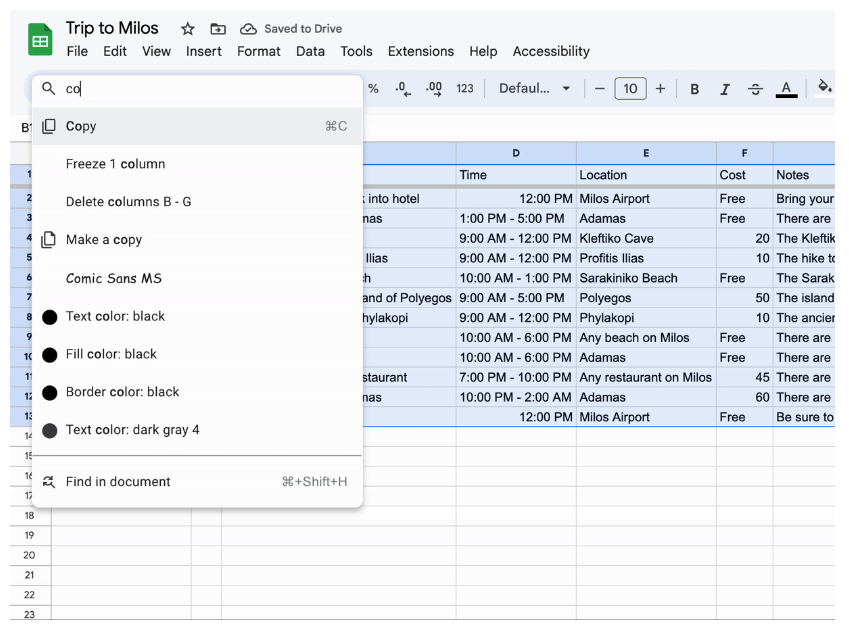Choose Border color: black
The width and height of the screenshot is (849, 625).
(197, 392)
